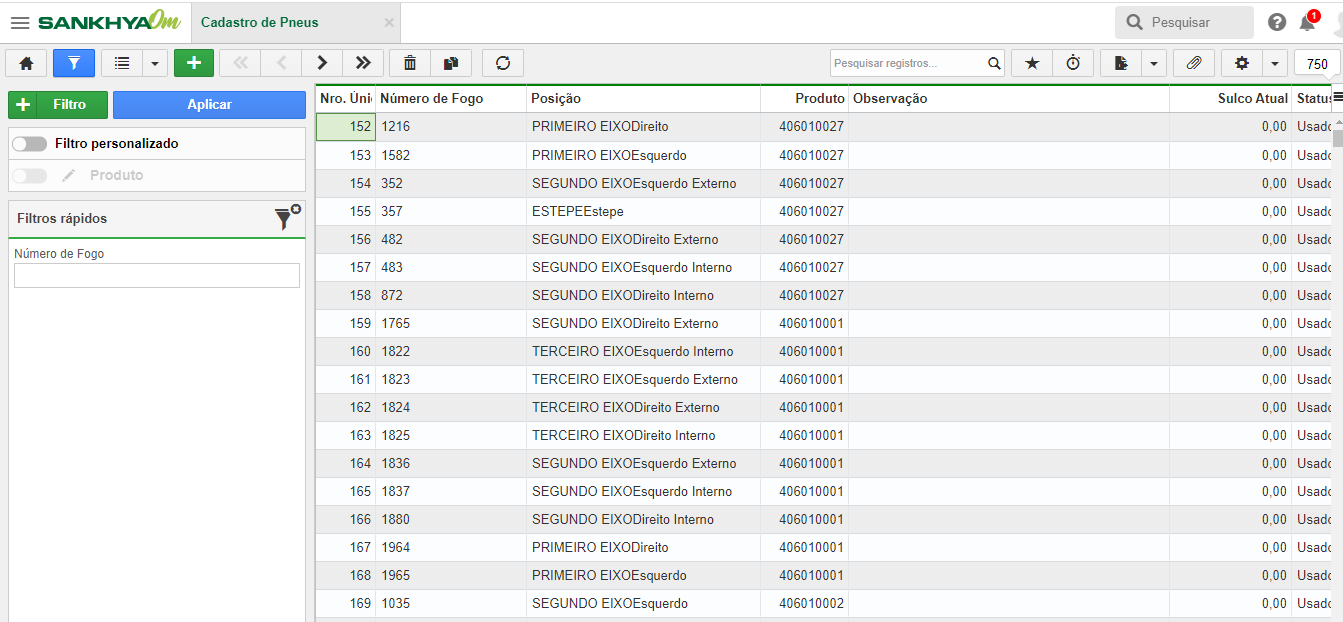The height and width of the screenshot is (622, 1343).
Task: Click the stopwatch timer icon
Action: pos(1073,63)
